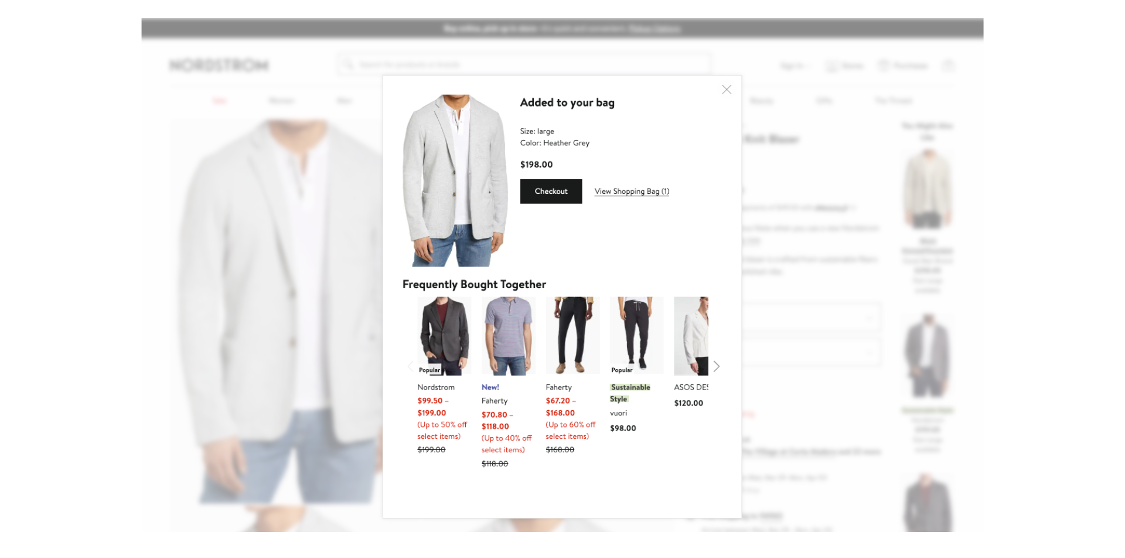The width and height of the screenshot is (1125, 558).
Task: Click the Checkout button
Action: [x=551, y=191]
